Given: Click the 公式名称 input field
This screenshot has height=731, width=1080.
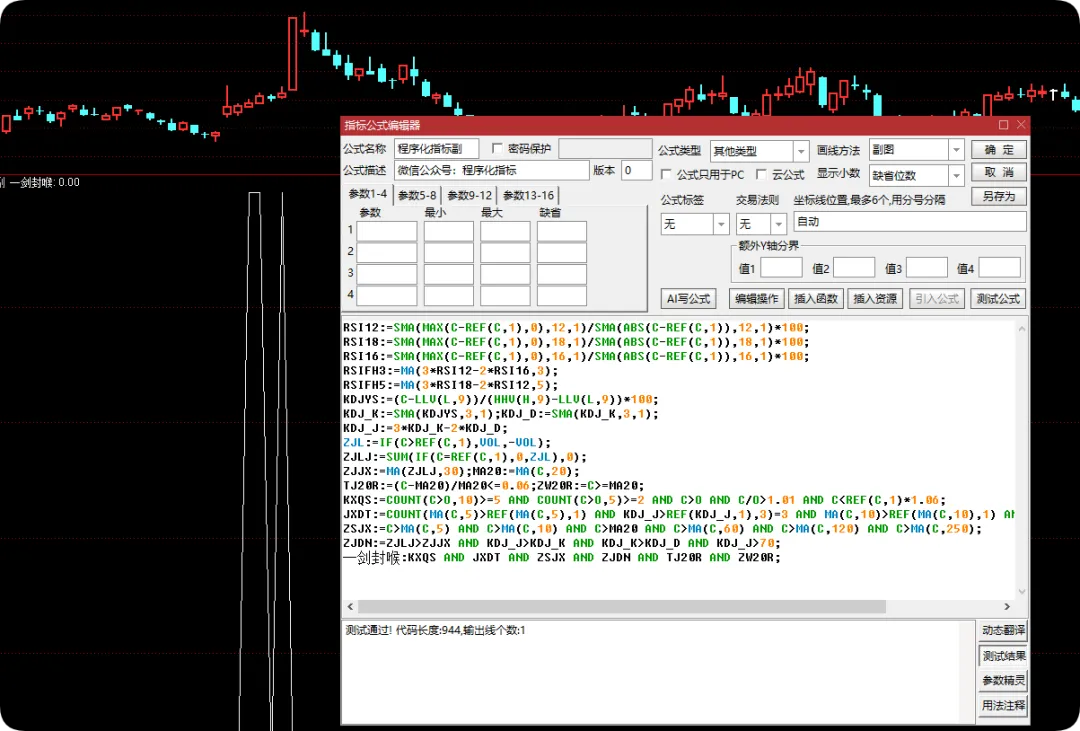Looking at the screenshot, I should point(437,148).
